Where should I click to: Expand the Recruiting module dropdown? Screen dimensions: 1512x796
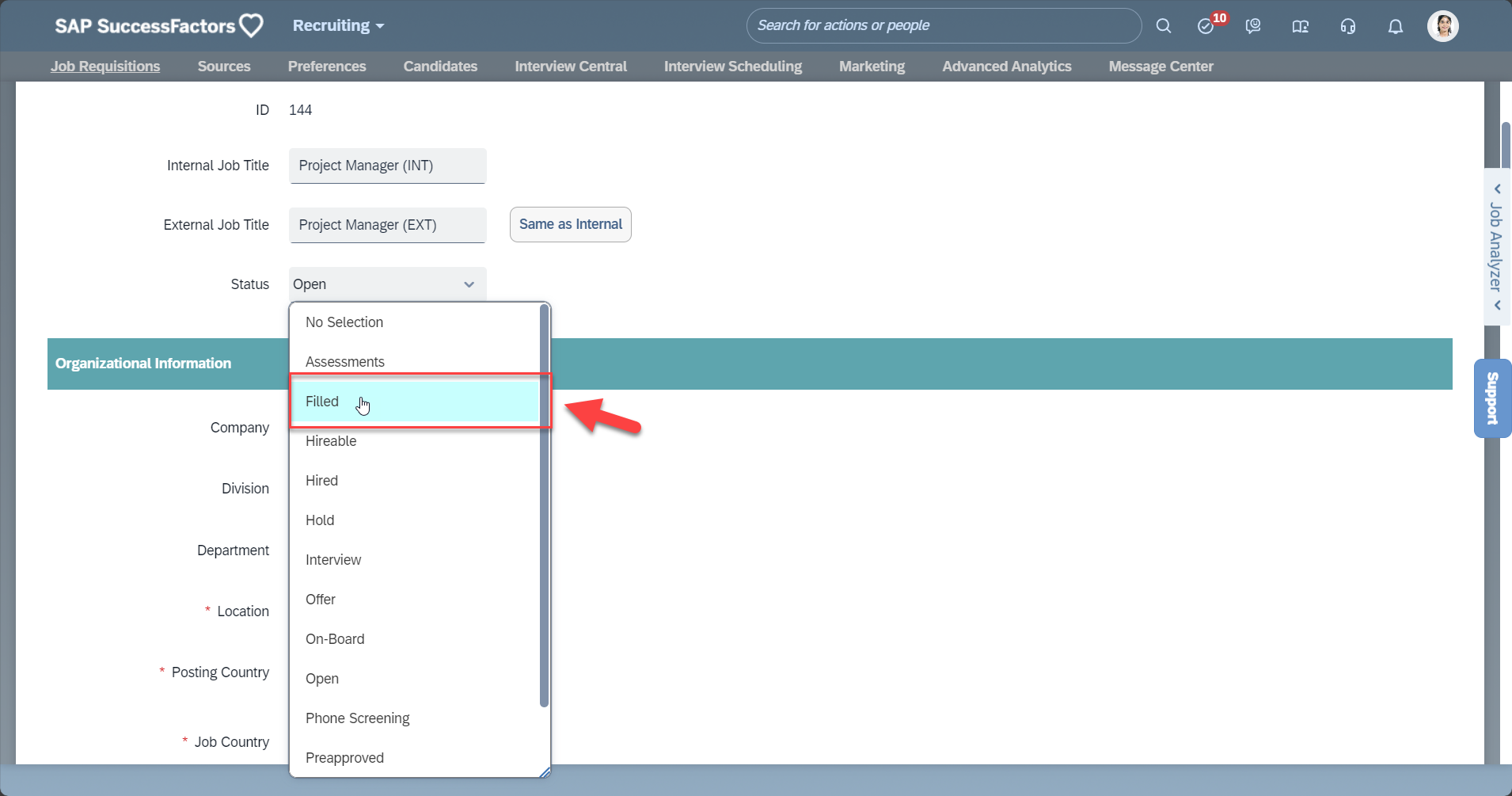[x=338, y=25]
